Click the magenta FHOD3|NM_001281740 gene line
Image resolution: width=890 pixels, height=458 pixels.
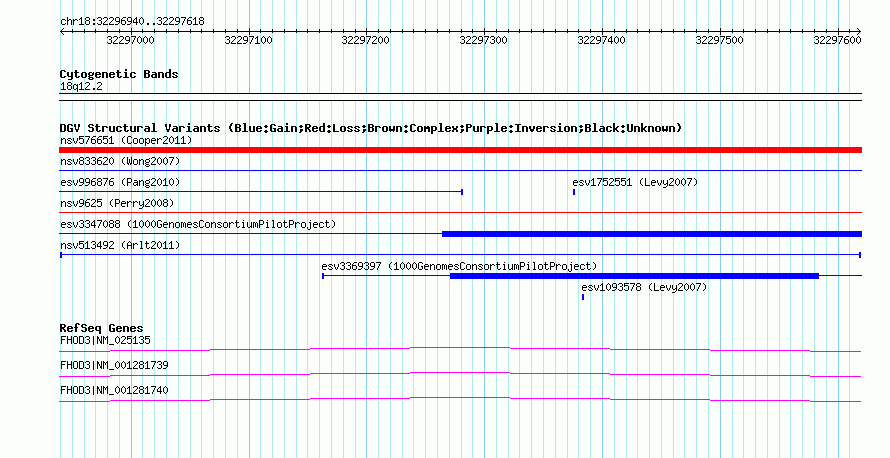[460, 400]
